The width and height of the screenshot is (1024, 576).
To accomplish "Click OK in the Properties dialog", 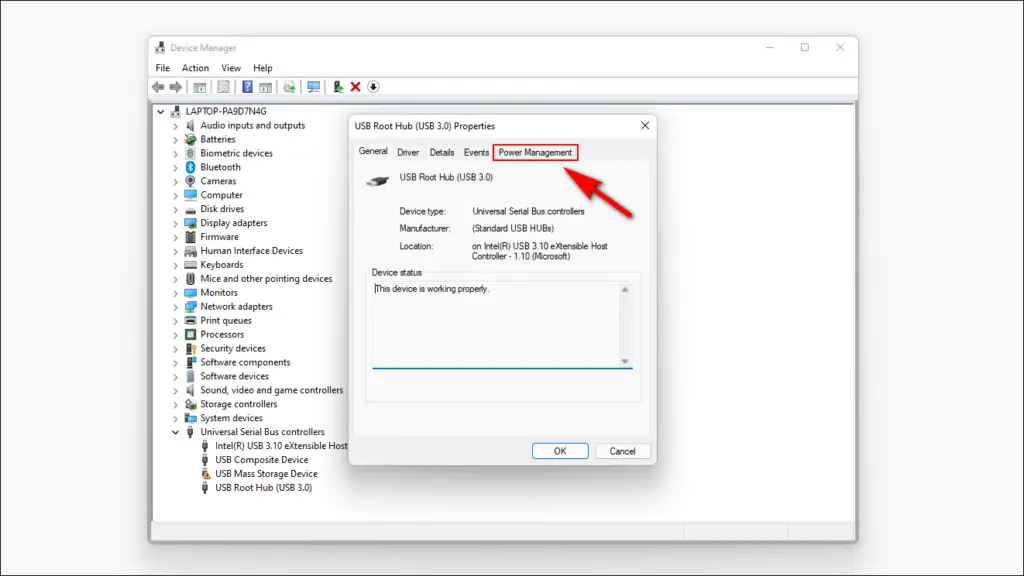I will click(560, 451).
